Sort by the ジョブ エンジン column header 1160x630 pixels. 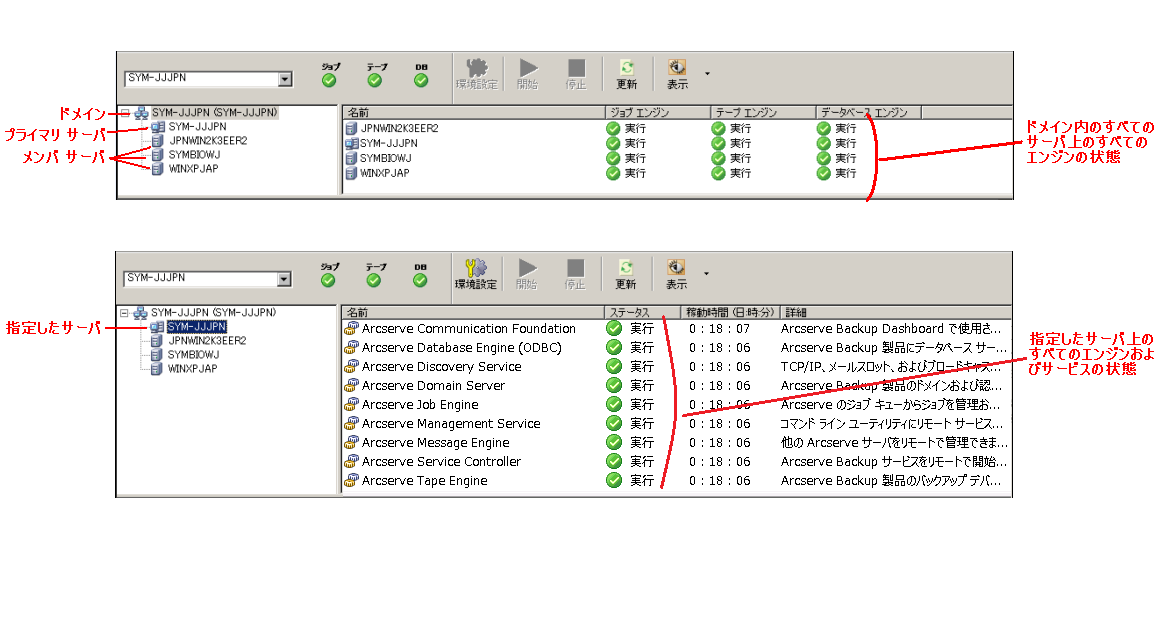[658, 112]
